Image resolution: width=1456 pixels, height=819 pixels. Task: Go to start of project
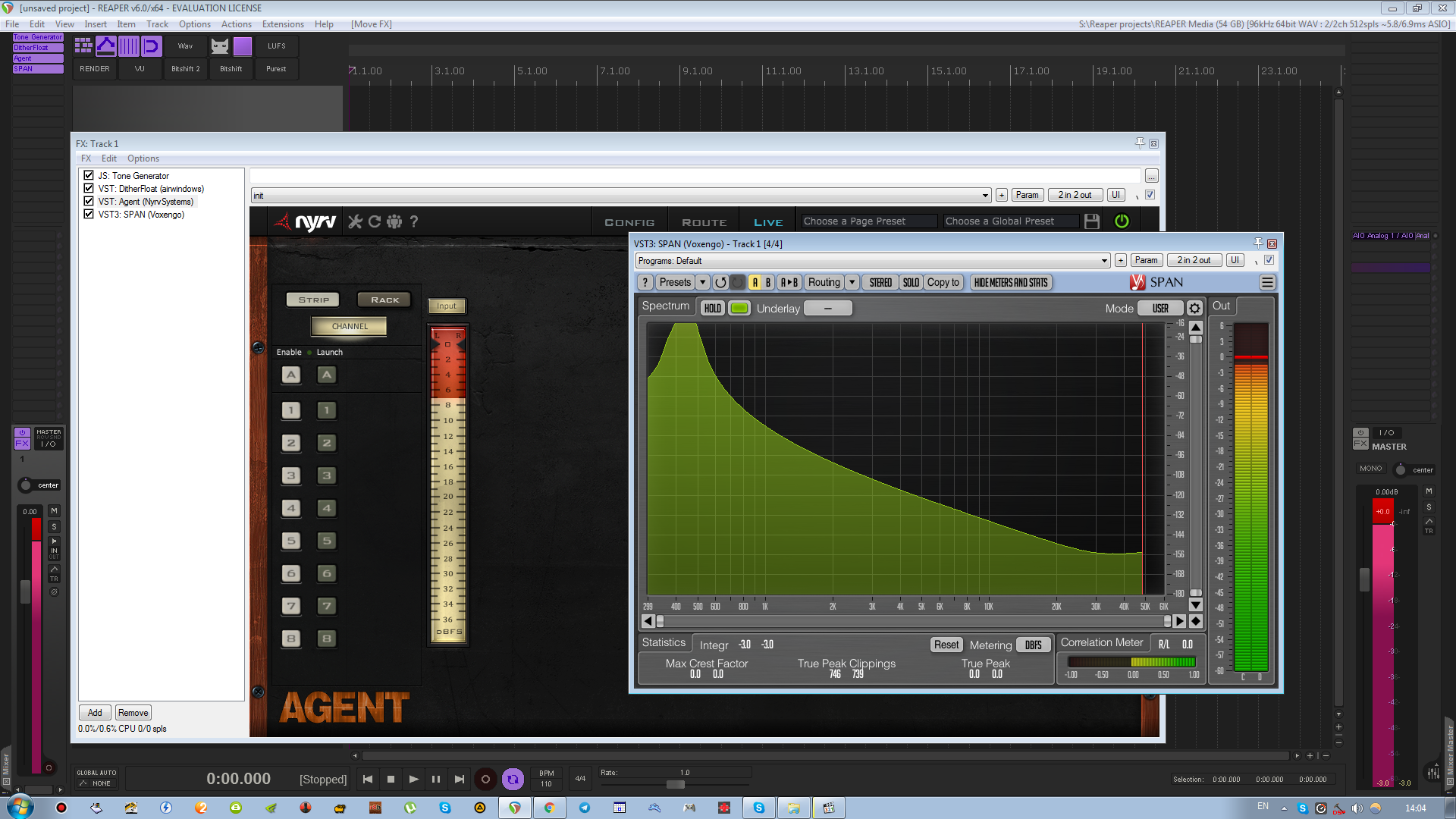(x=368, y=779)
